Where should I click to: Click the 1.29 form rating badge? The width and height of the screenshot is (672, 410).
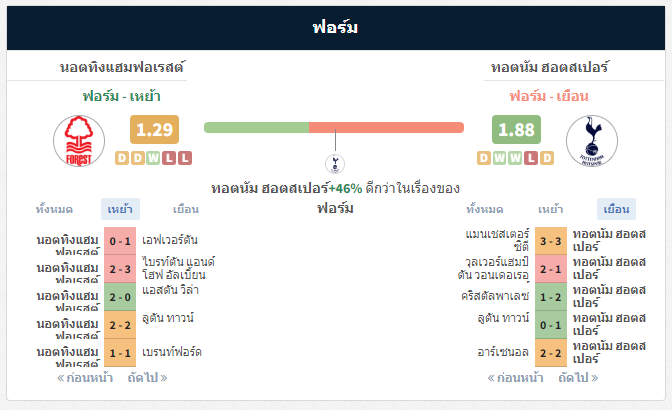[x=154, y=129]
